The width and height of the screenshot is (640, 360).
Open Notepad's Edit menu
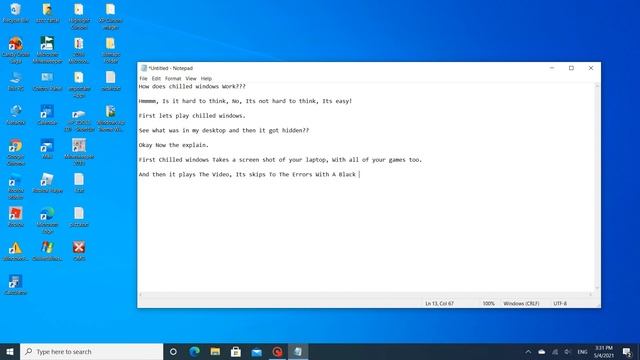(x=156, y=78)
